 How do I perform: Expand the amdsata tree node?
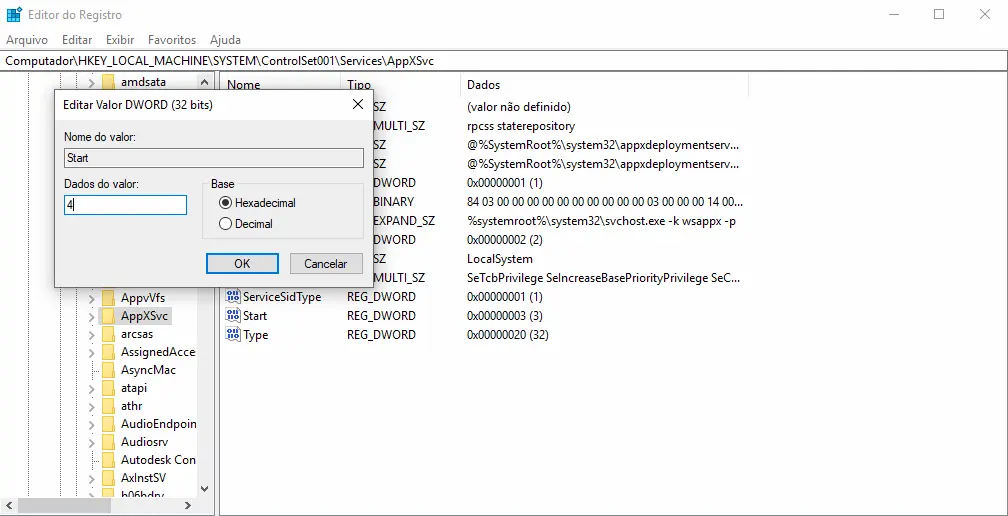(91, 82)
